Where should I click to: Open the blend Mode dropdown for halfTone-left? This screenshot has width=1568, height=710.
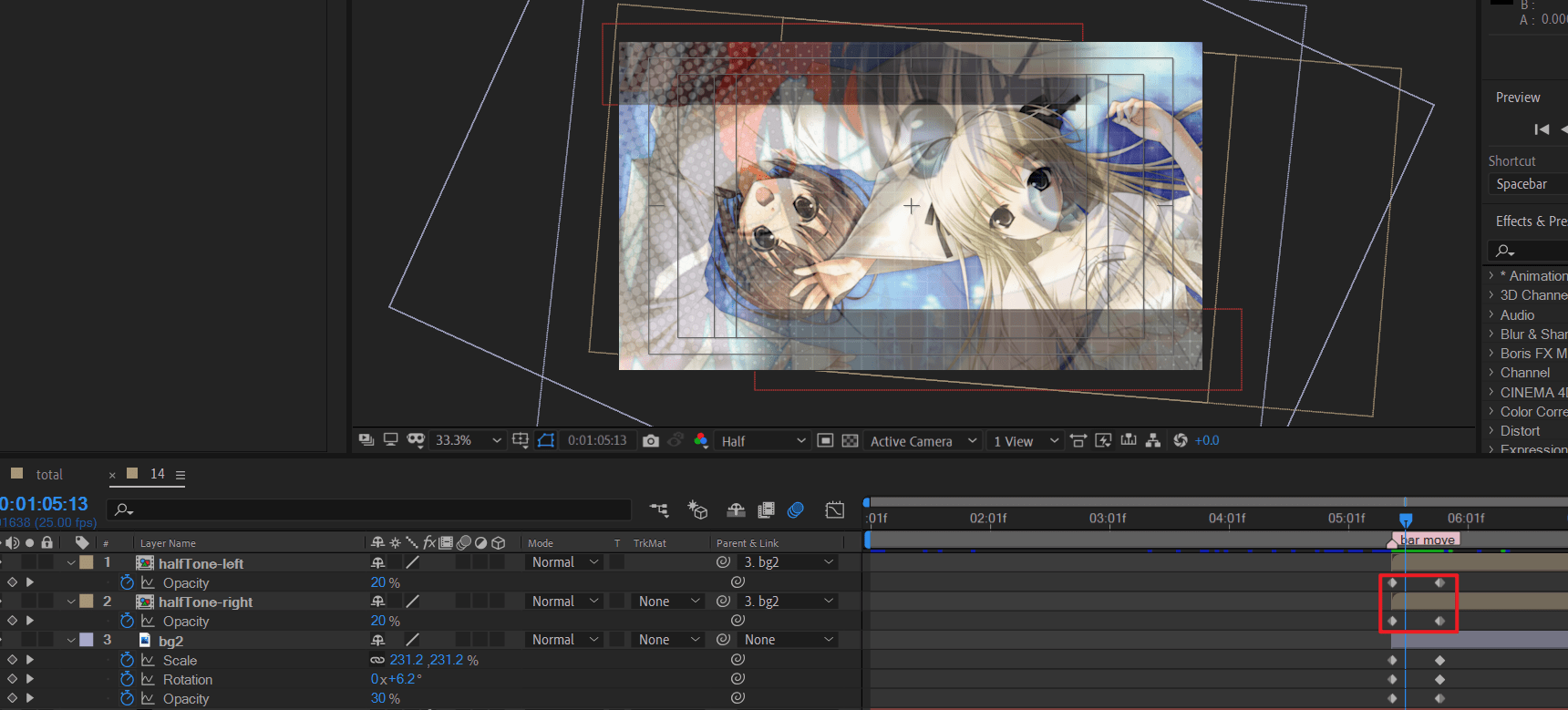[x=565, y=562]
